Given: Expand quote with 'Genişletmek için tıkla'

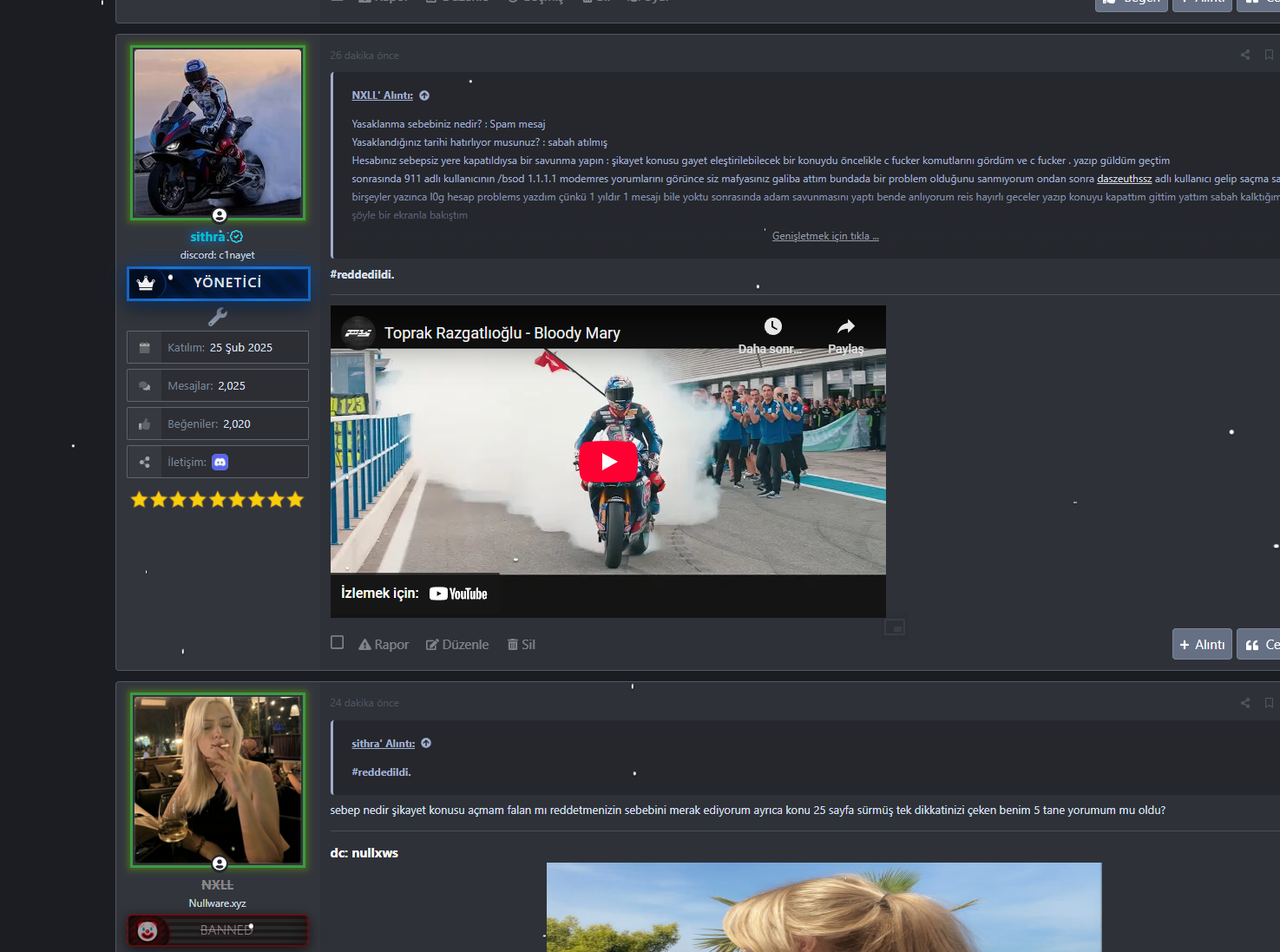Looking at the screenshot, I should [x=825, y=236].
